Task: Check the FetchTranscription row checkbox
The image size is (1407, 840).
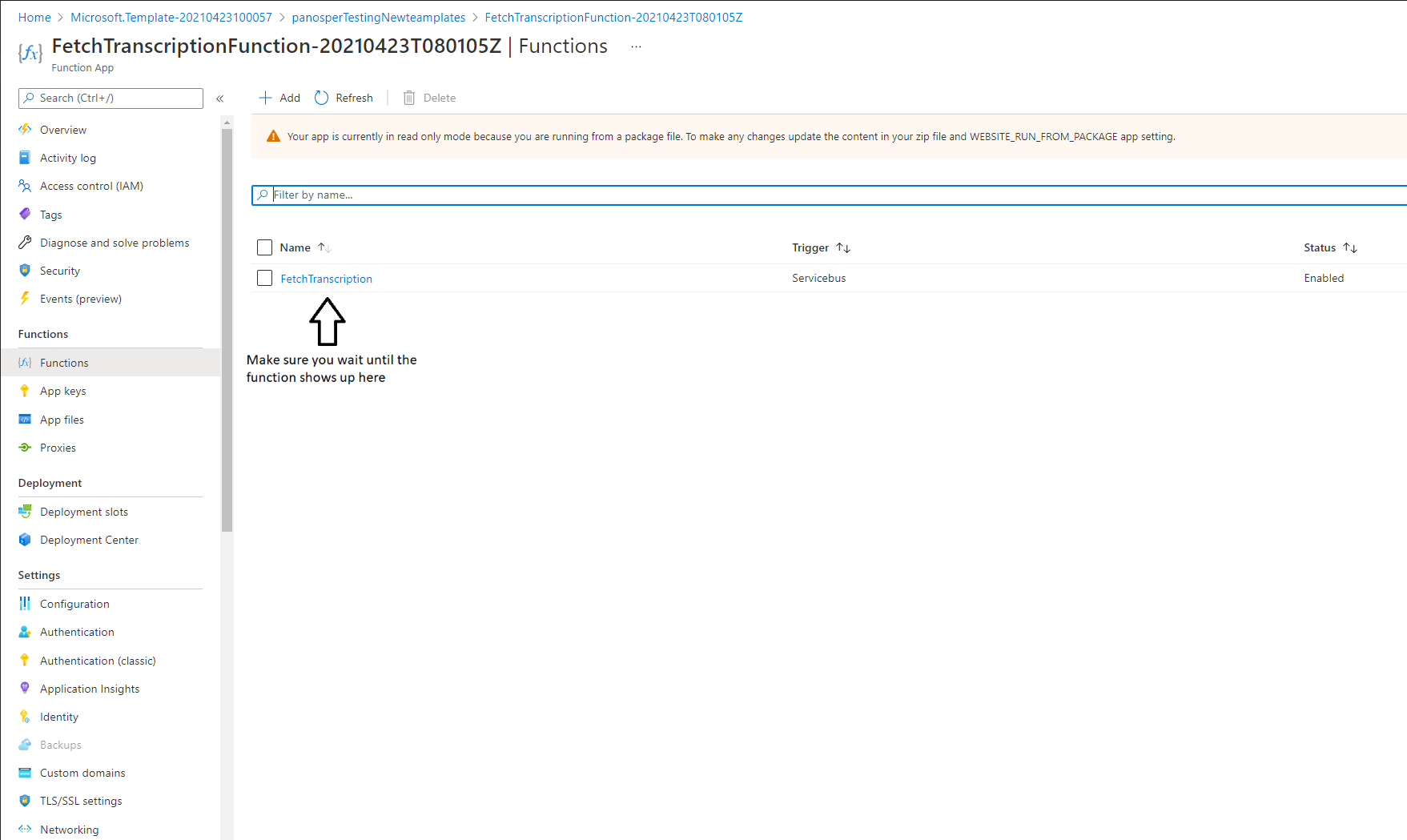Action: pyautogui.click(x=264, y=278)
